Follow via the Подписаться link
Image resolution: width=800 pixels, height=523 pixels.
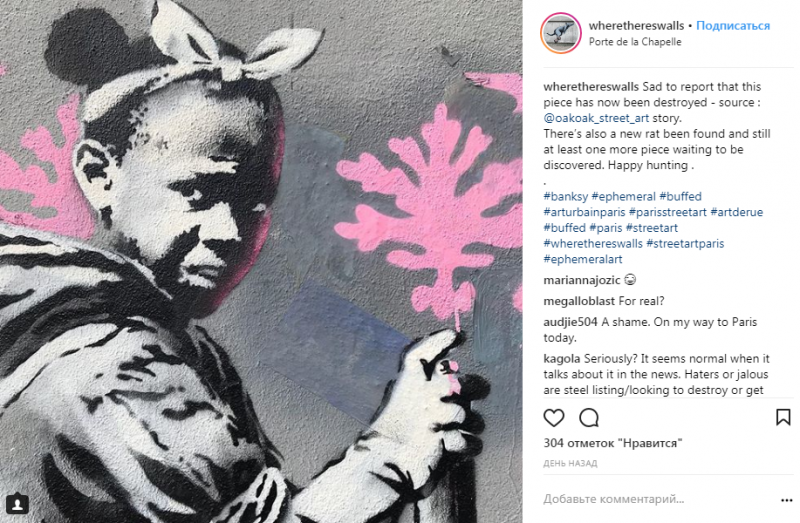[733, 26]
